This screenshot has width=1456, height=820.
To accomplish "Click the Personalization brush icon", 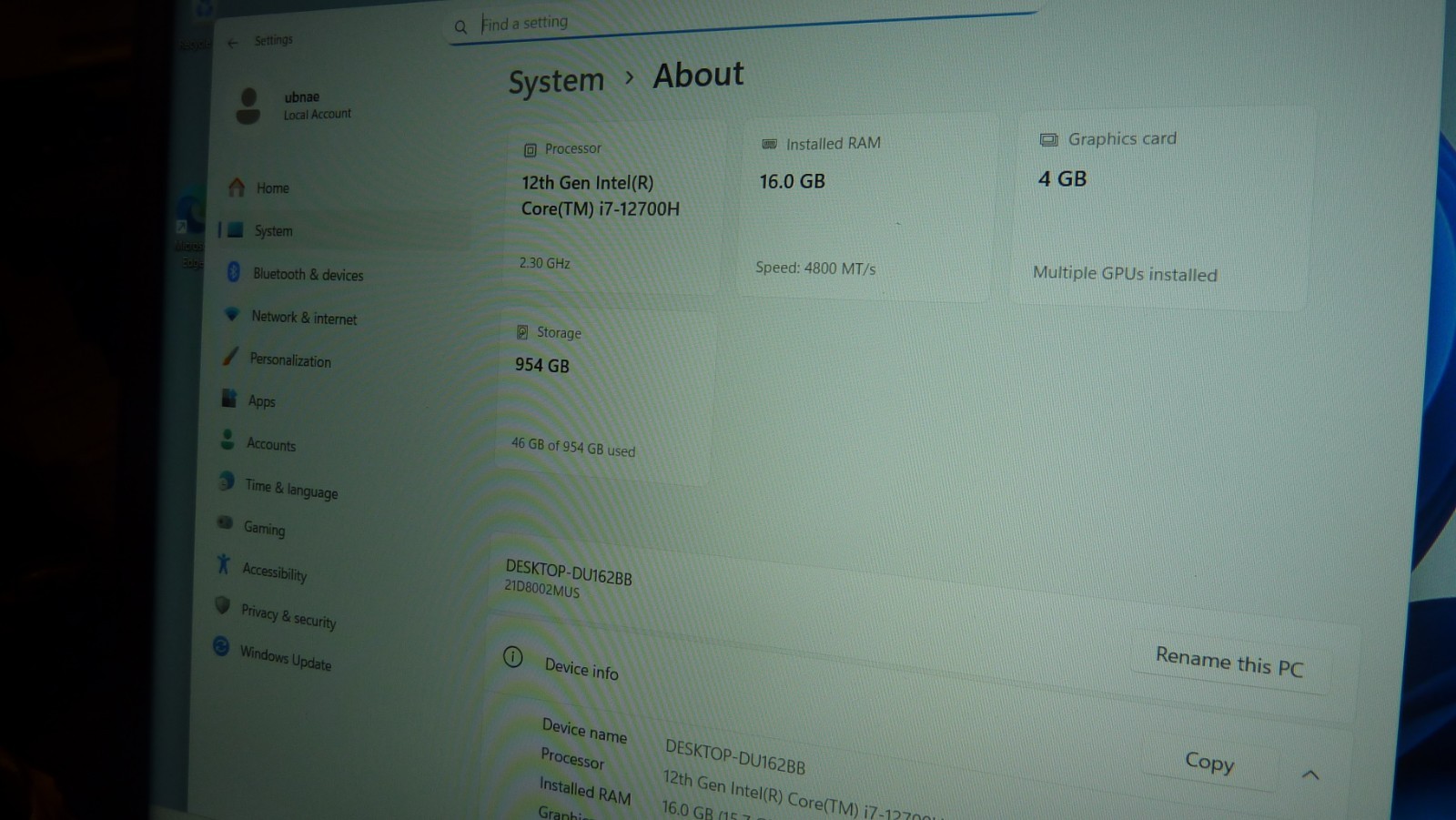I will [x=230, y=356].
